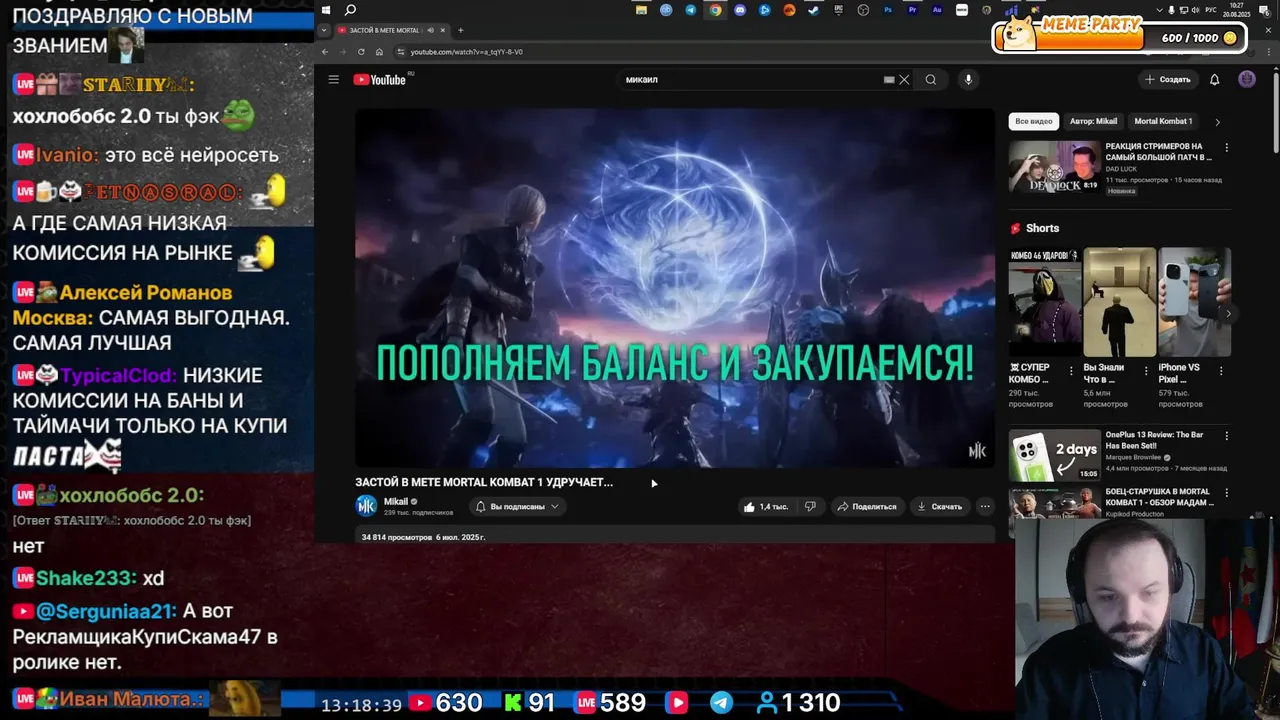
Task: Open Windows taskbar search
Action: coord(350,10)
